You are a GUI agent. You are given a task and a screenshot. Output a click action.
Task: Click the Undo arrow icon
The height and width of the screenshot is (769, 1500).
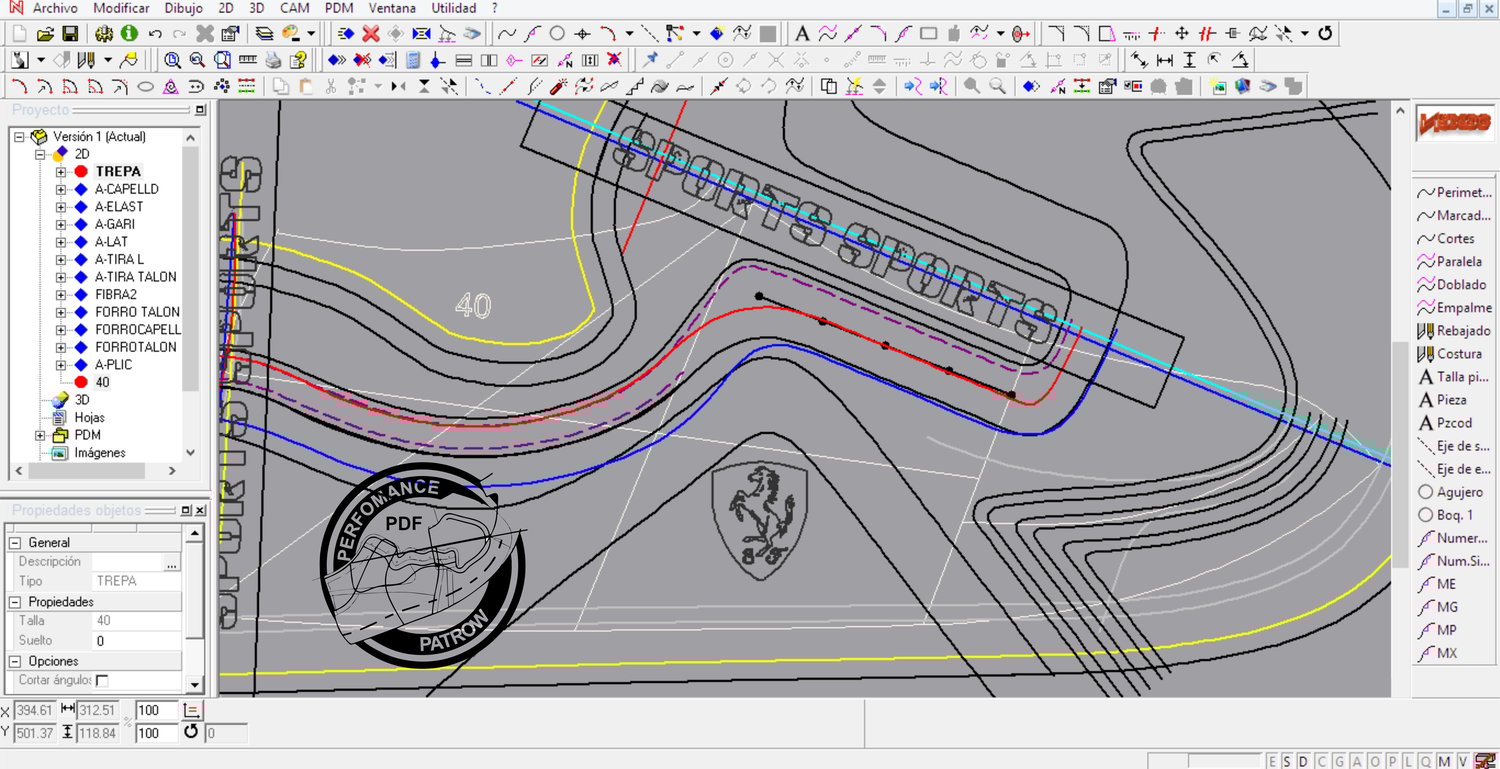point(155,34)
